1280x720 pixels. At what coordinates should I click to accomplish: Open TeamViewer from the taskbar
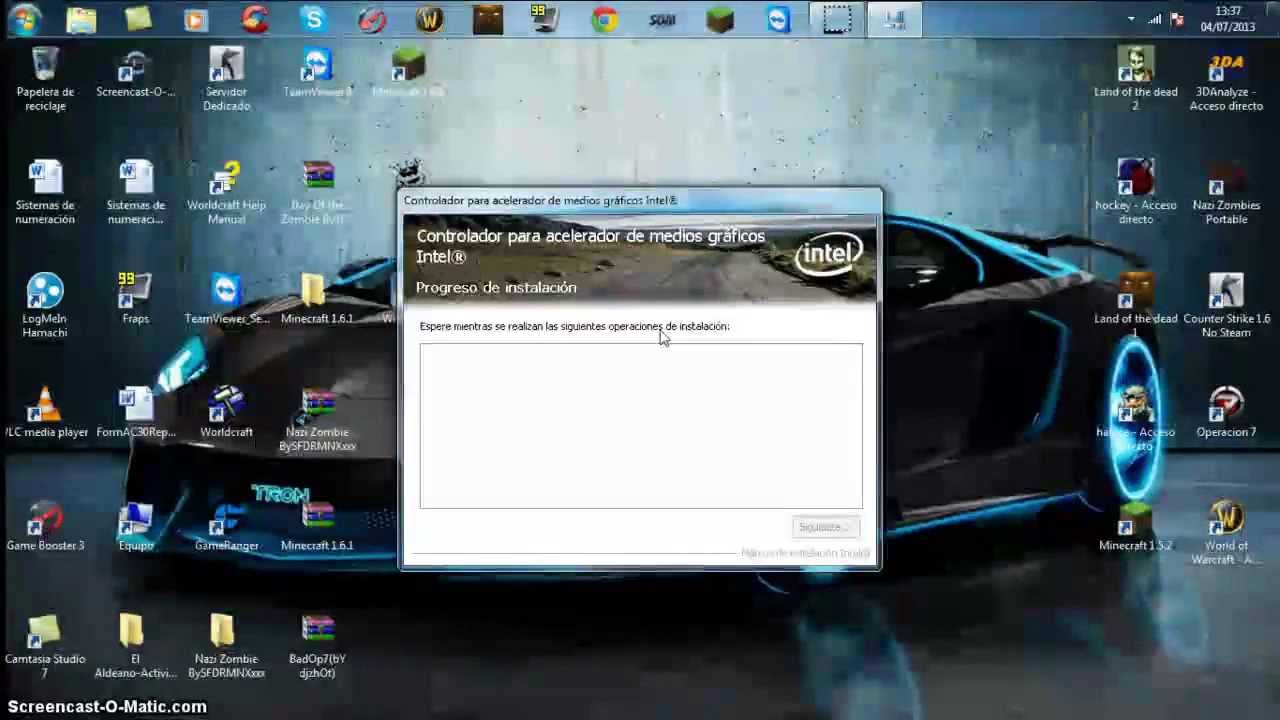(x=779, y=19)
